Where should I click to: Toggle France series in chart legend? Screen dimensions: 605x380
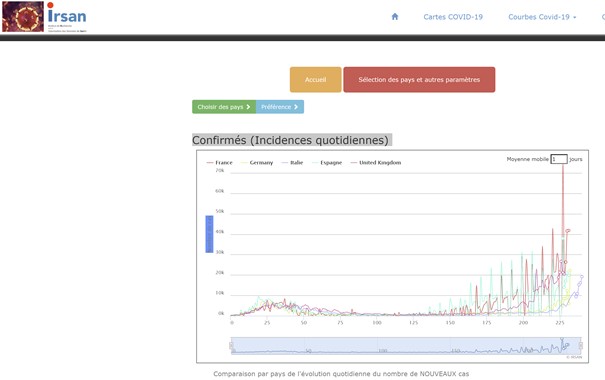220,162
